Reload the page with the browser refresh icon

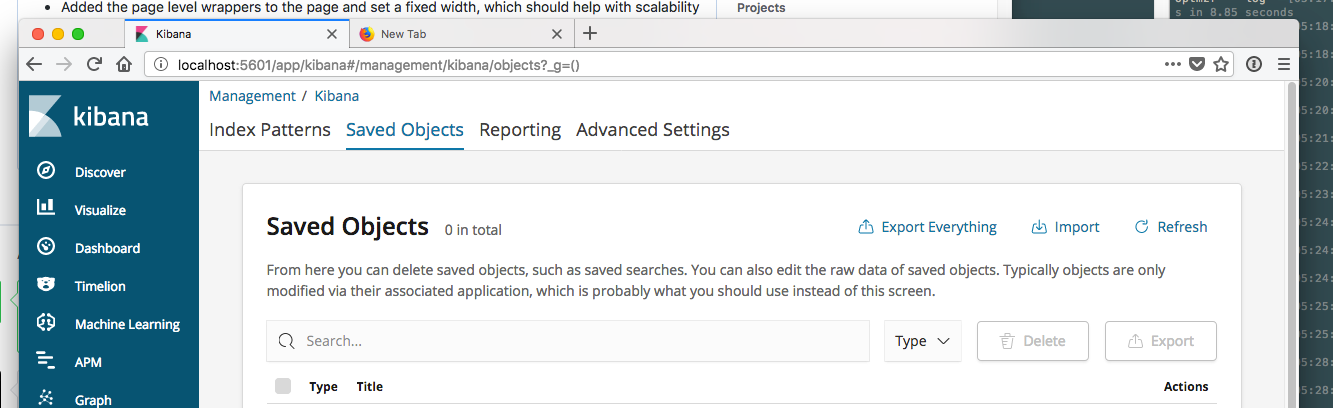click(95, 64)
